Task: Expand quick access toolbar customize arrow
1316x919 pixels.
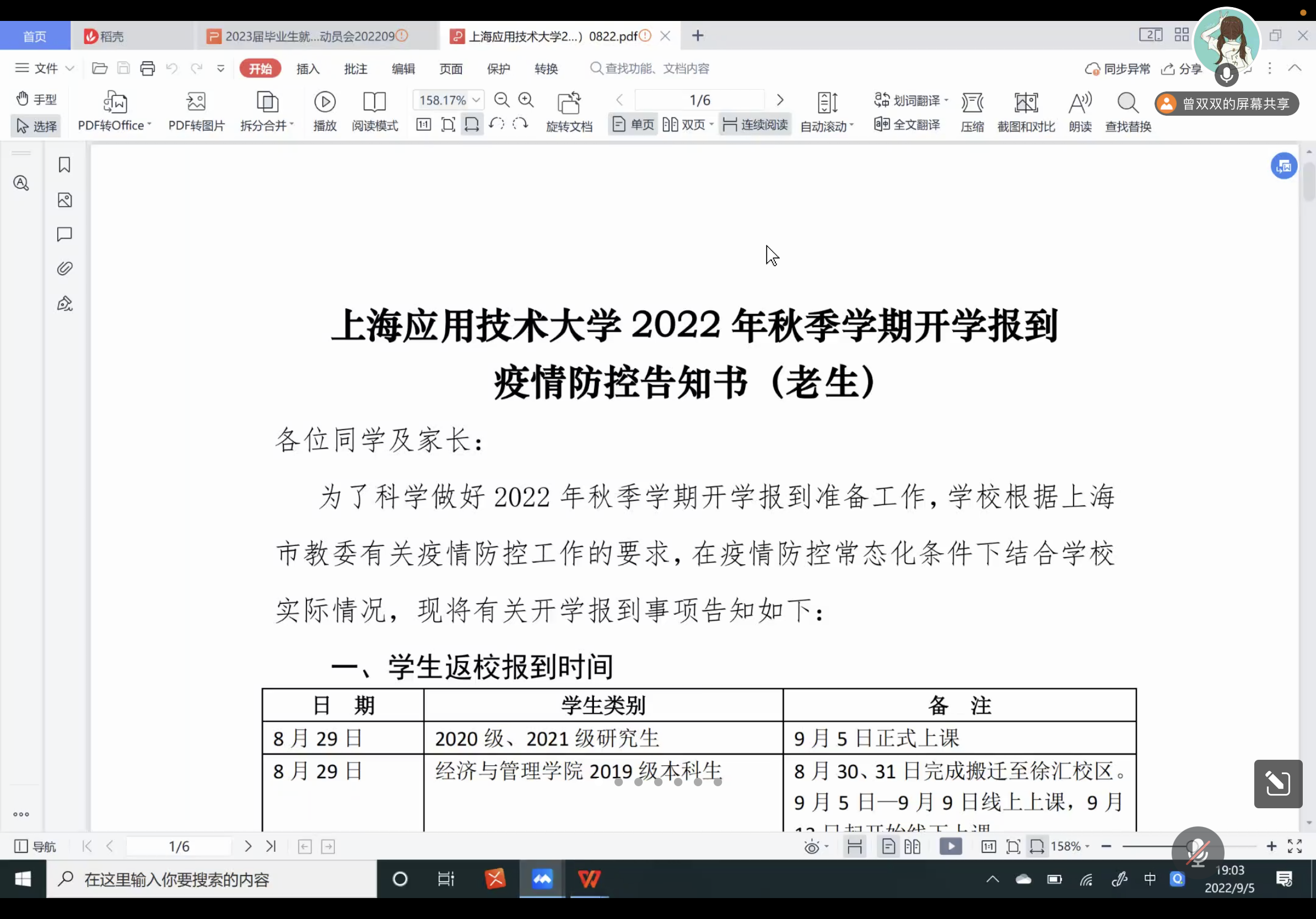Action: [x=220, y=69]
